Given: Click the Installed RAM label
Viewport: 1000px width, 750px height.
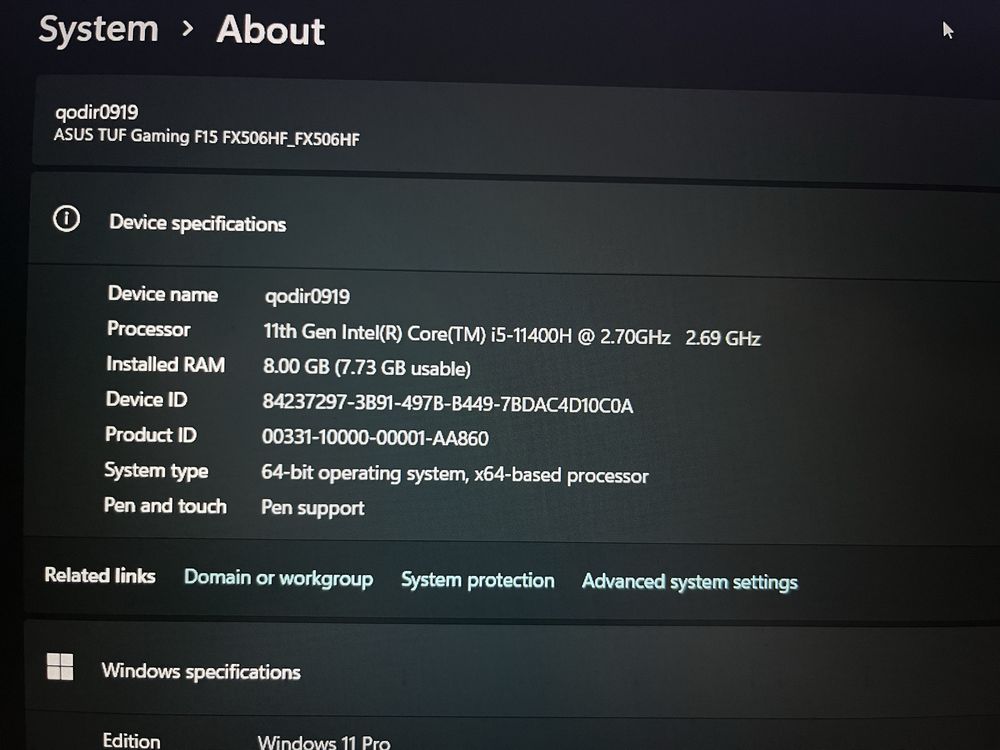Looking at the screenshot, I should tap(165, 364).
